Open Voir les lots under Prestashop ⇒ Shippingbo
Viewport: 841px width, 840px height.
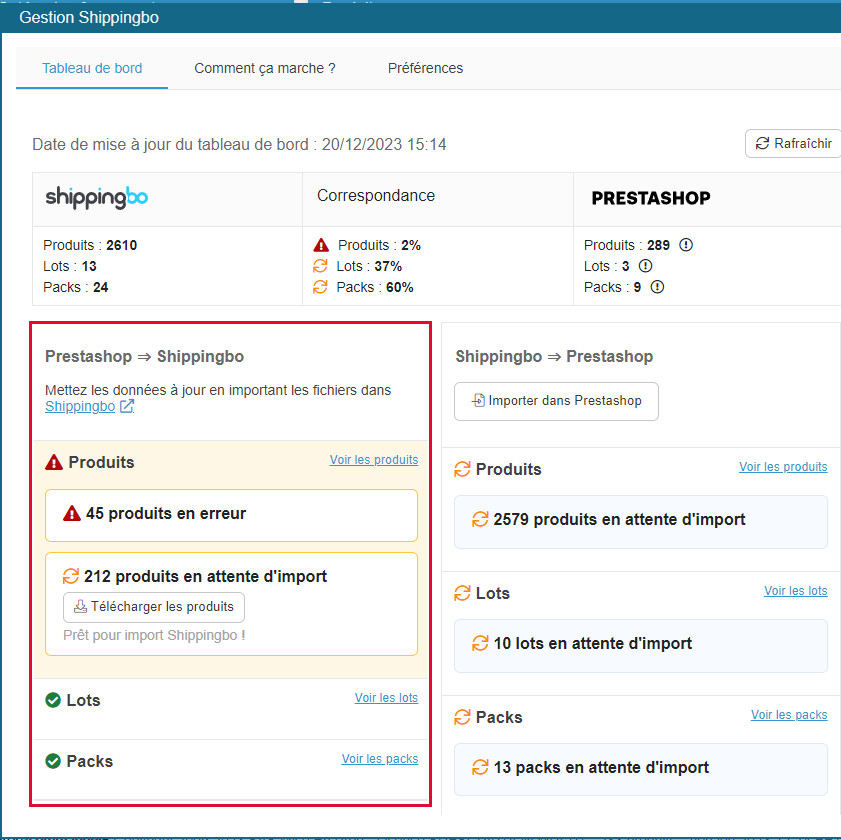pos(386,698)
